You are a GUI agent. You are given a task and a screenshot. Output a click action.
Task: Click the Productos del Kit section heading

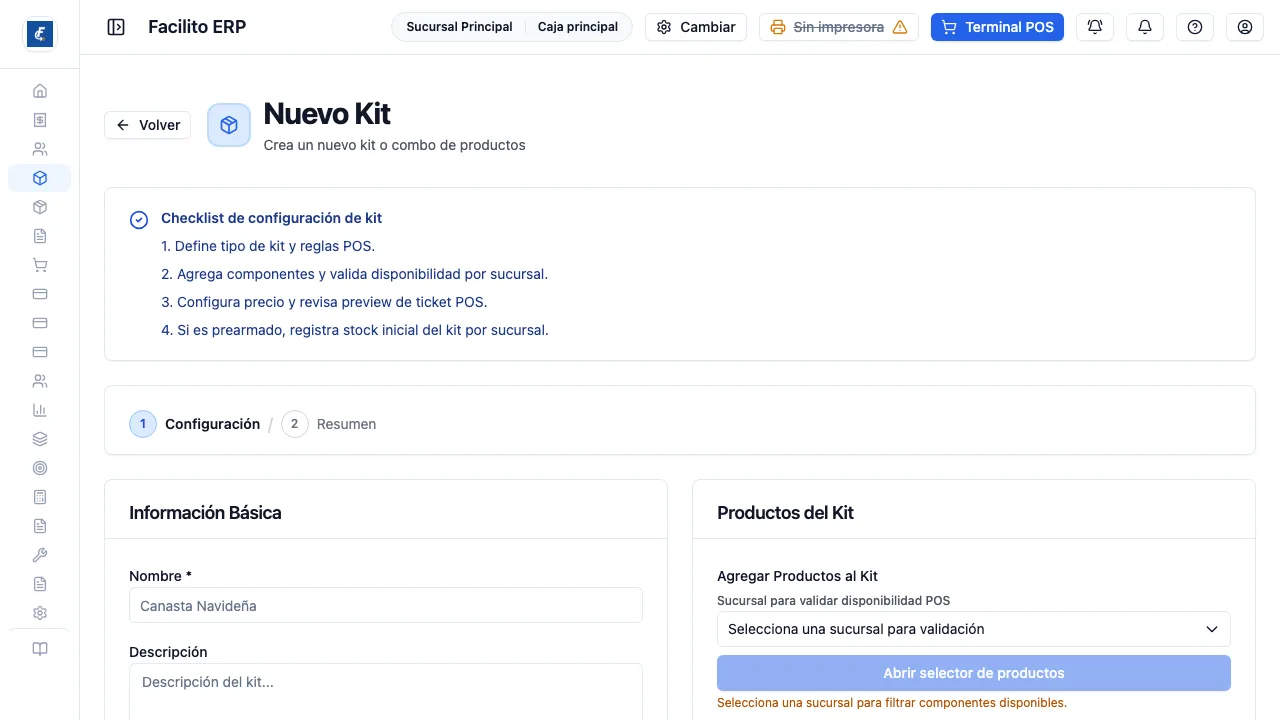[x=785, y=513]
